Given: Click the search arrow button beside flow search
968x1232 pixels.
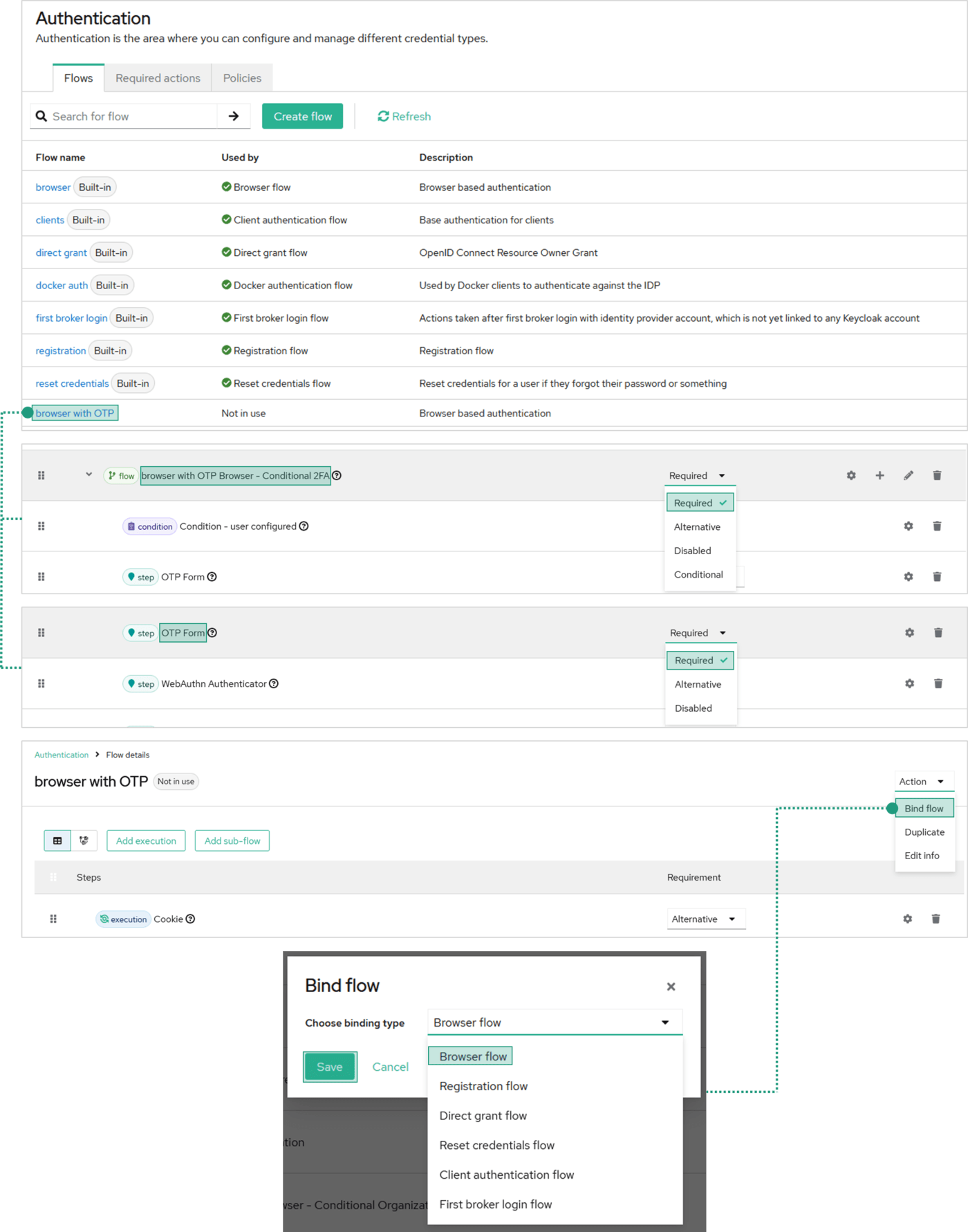Looking at the screenshot, I should coord(234,116).
